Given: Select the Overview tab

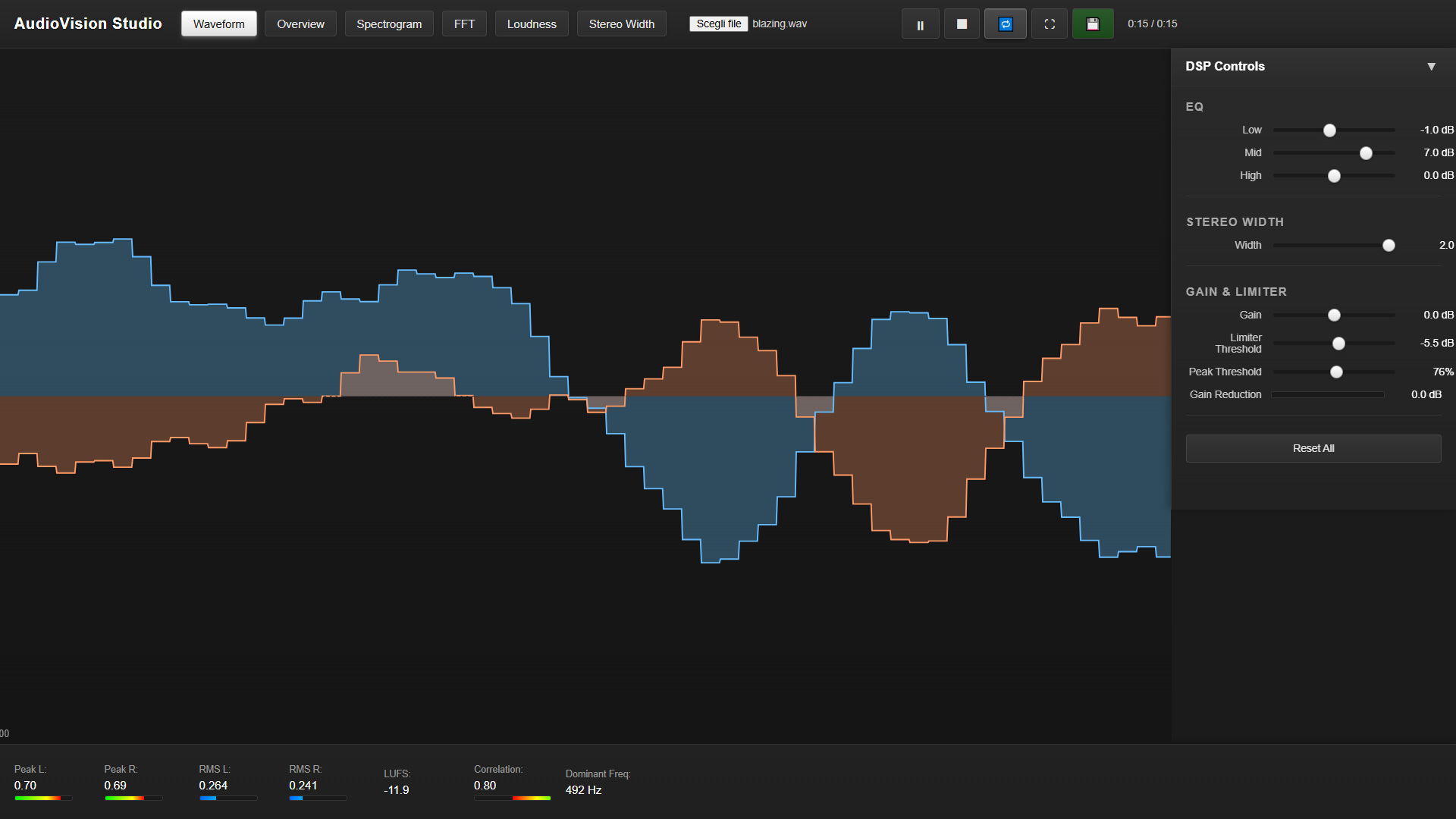Looking at the screenshot, I should point(300,24).
